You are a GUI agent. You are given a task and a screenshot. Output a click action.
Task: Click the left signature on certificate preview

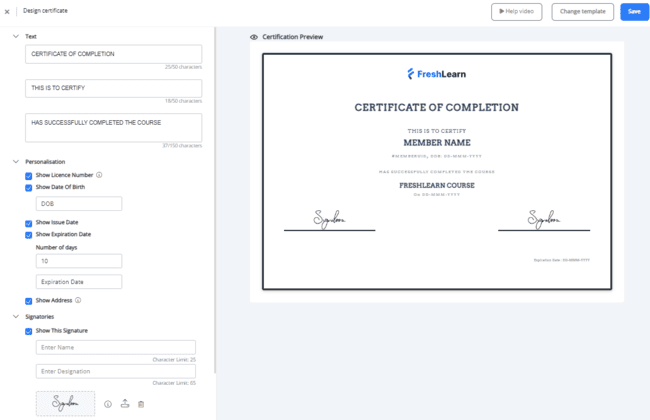coord(329,219)
